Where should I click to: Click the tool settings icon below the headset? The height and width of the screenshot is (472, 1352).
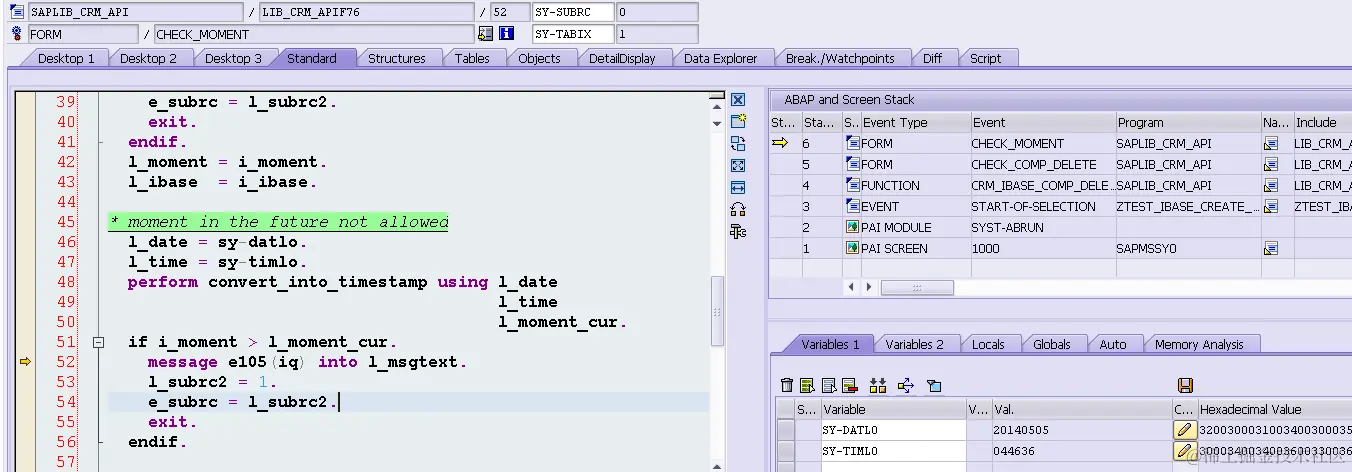point(738,231)
